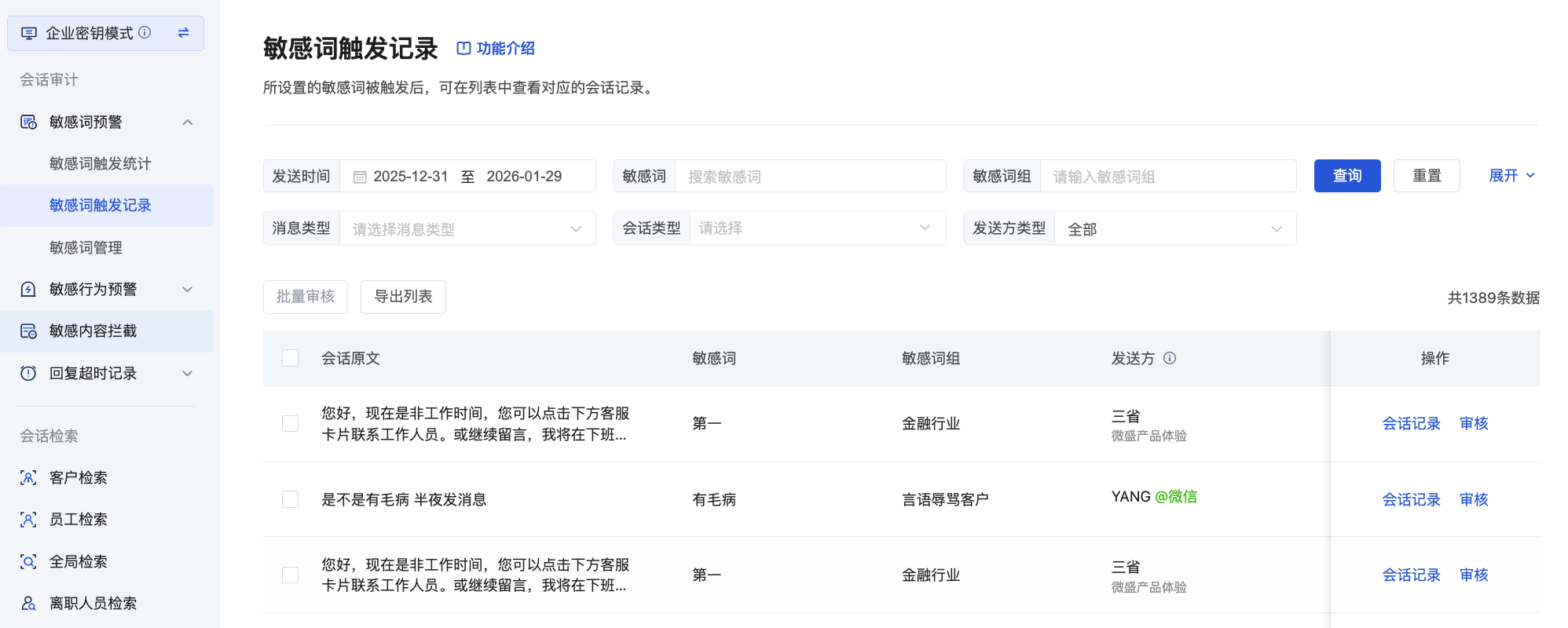This screenshot has width=1568, height=628.
Task: Click the 敏感行为预警 shield icon
Action: [x=28, y=289]
